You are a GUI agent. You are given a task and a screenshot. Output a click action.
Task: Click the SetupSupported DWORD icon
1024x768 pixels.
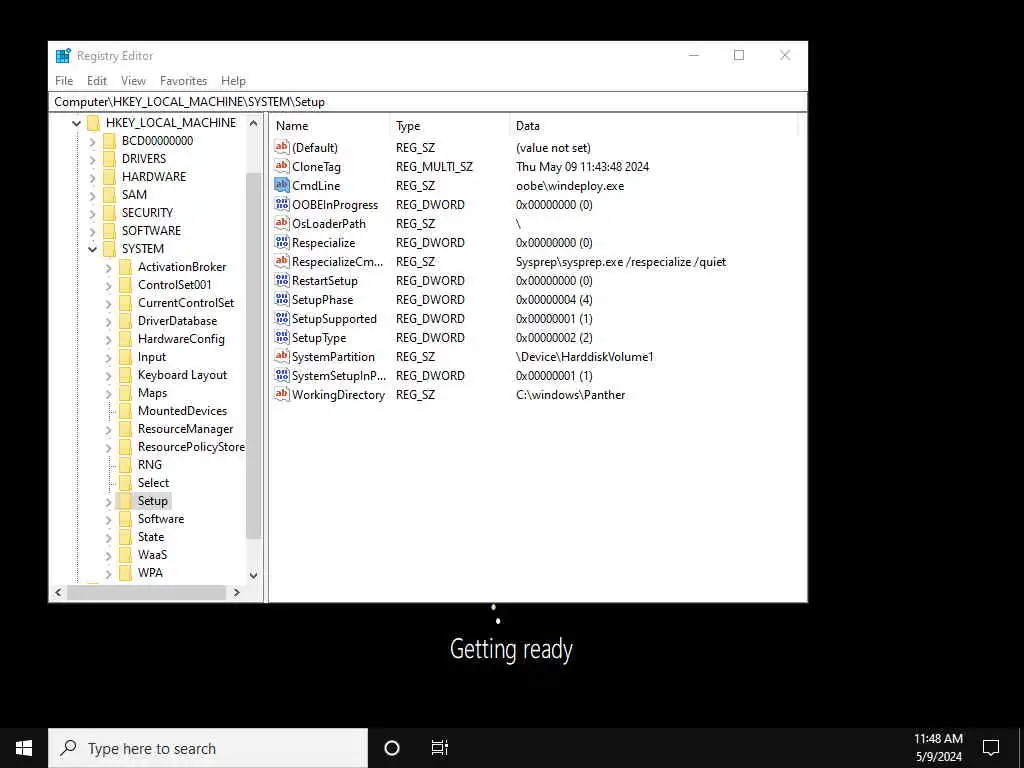pos(281,319)
